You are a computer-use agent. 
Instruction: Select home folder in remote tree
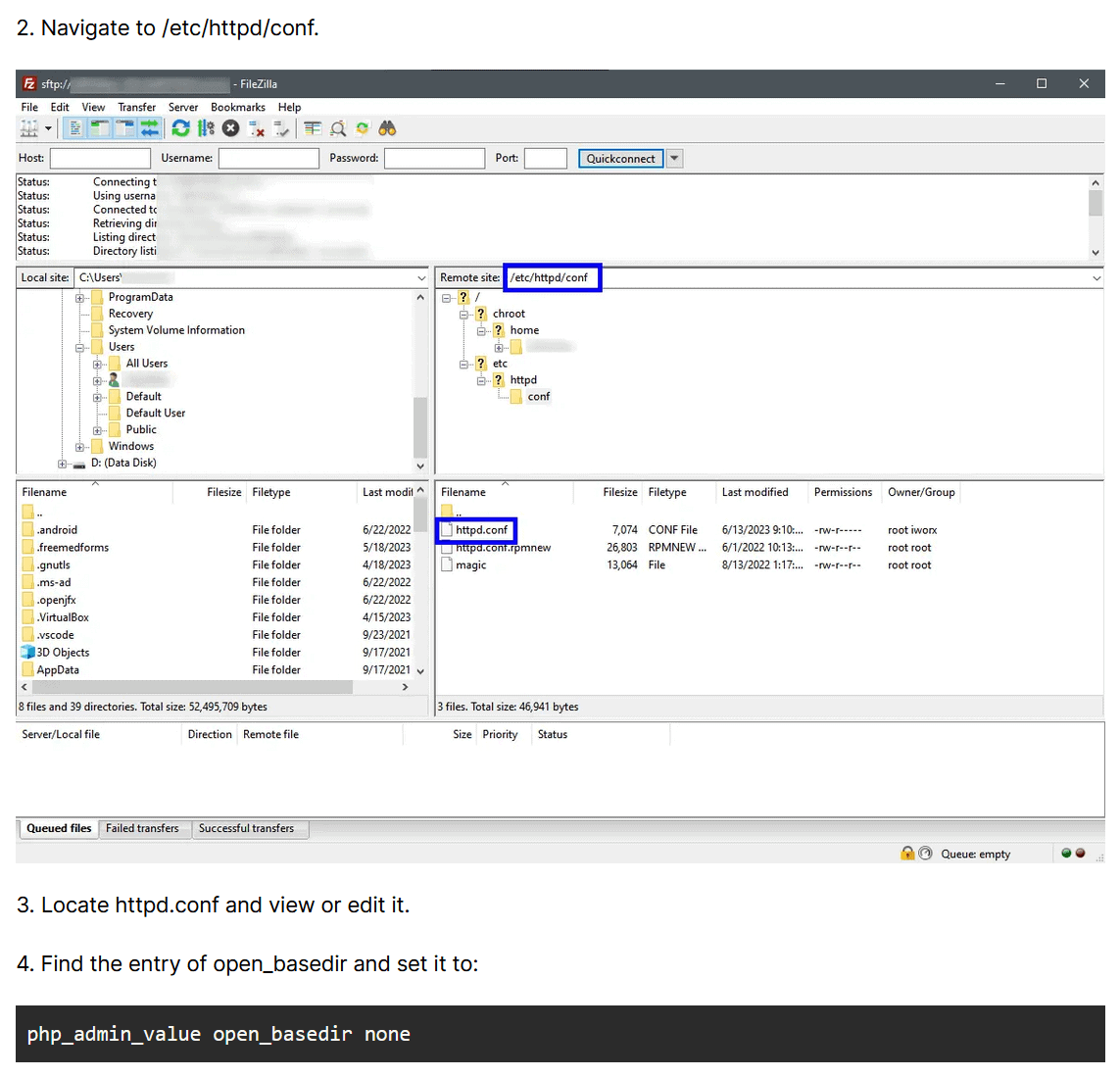point(524,330)
